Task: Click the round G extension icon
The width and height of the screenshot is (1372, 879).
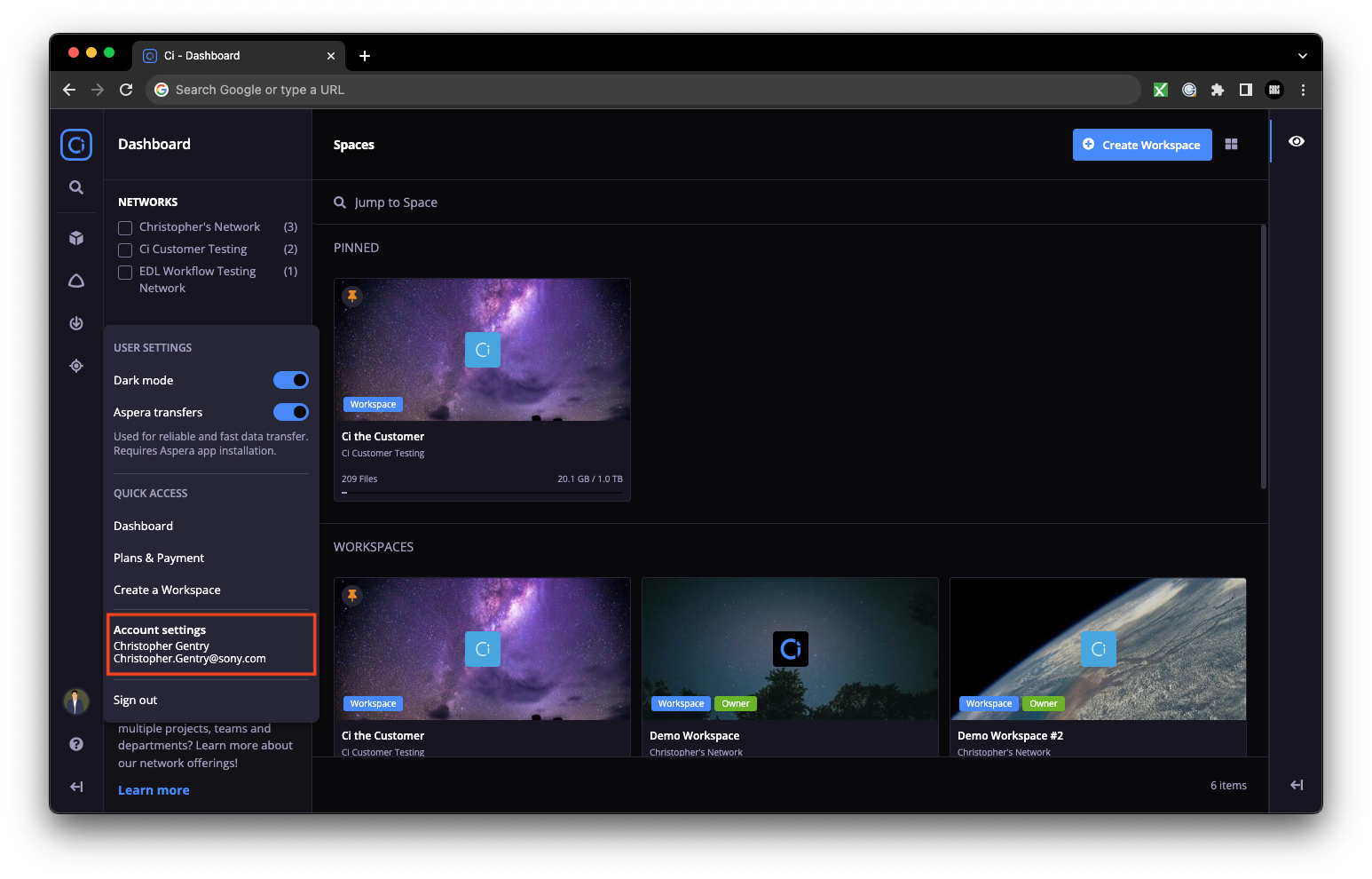Action: [1189, 90]
